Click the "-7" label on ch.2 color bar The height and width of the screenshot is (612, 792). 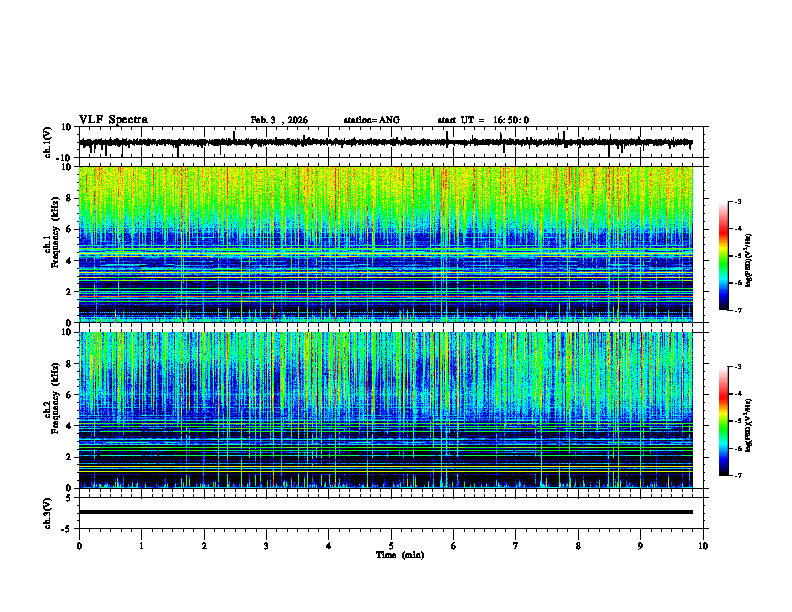[737, 475]
